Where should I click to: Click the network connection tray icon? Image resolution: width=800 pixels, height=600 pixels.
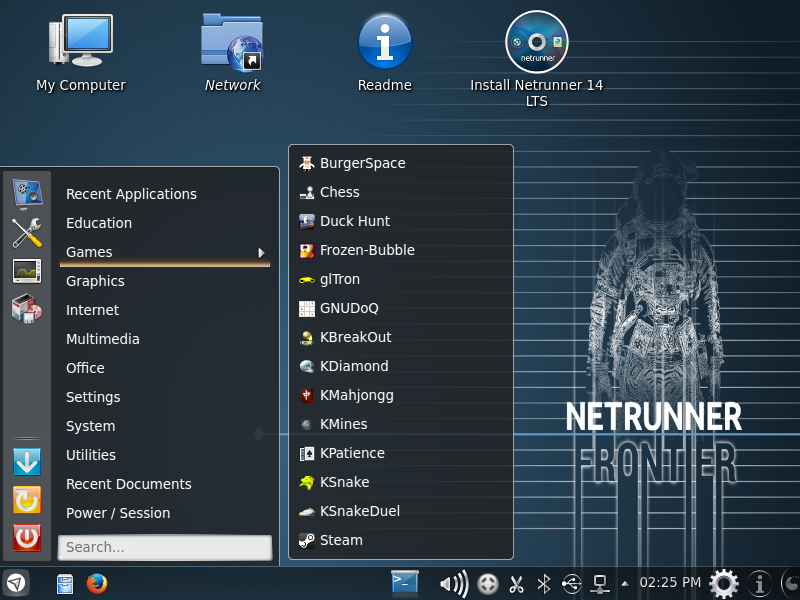point(600,584)
